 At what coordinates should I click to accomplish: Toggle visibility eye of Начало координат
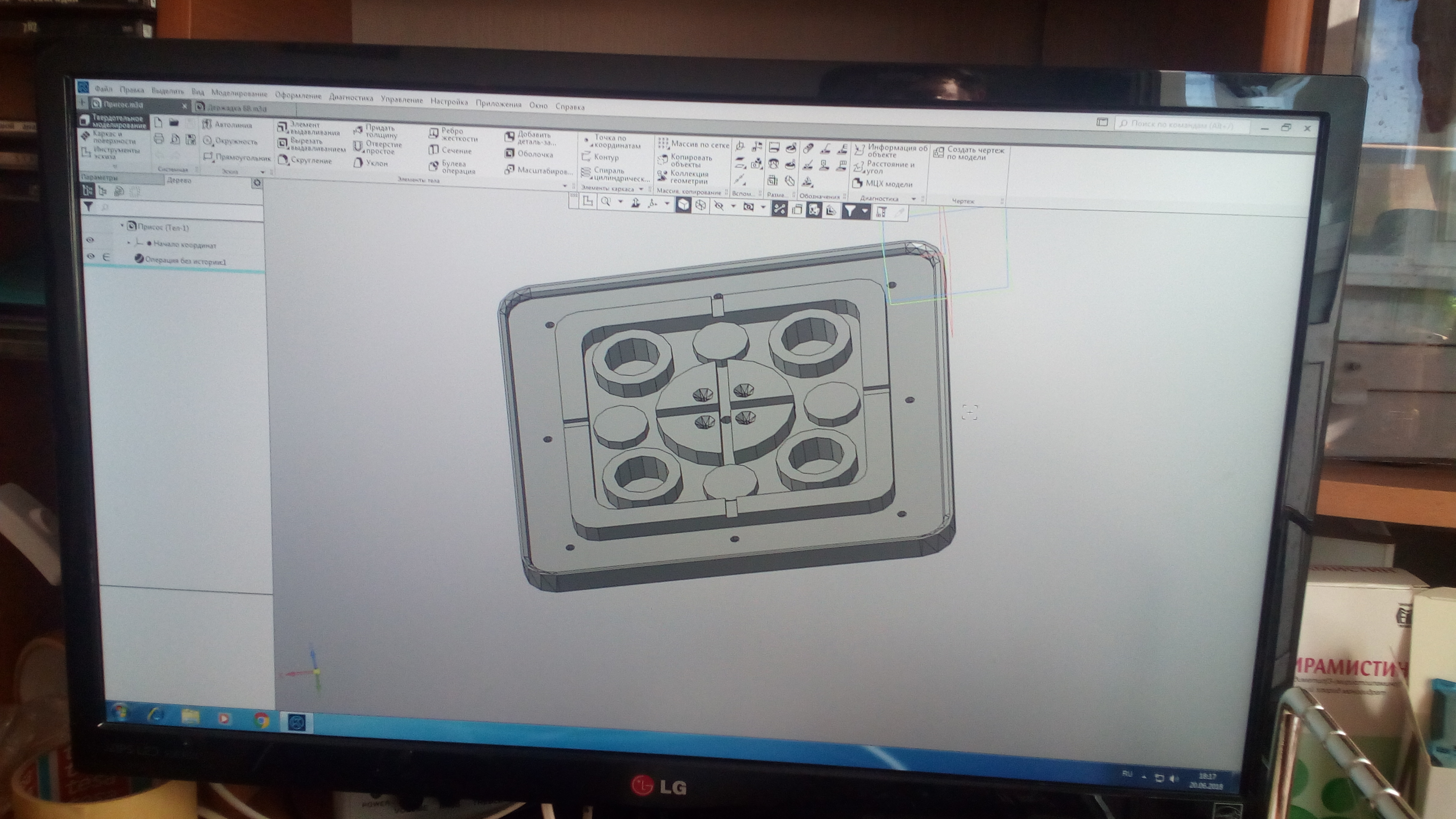90,240
